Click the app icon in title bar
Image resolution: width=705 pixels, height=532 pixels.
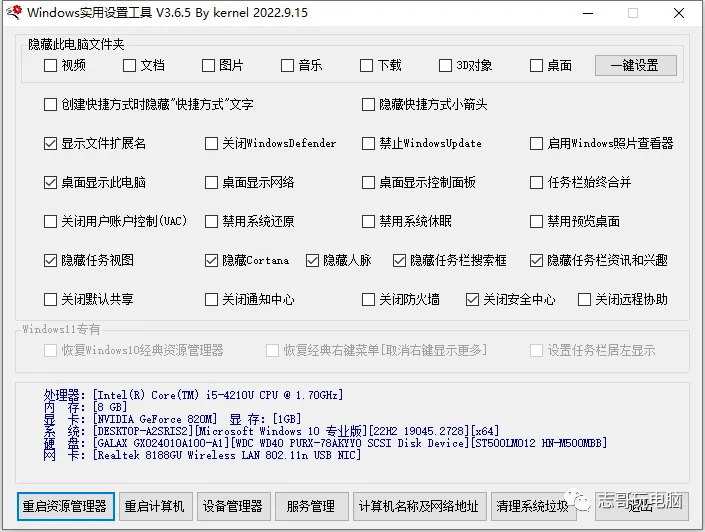[x=13, y=14]
